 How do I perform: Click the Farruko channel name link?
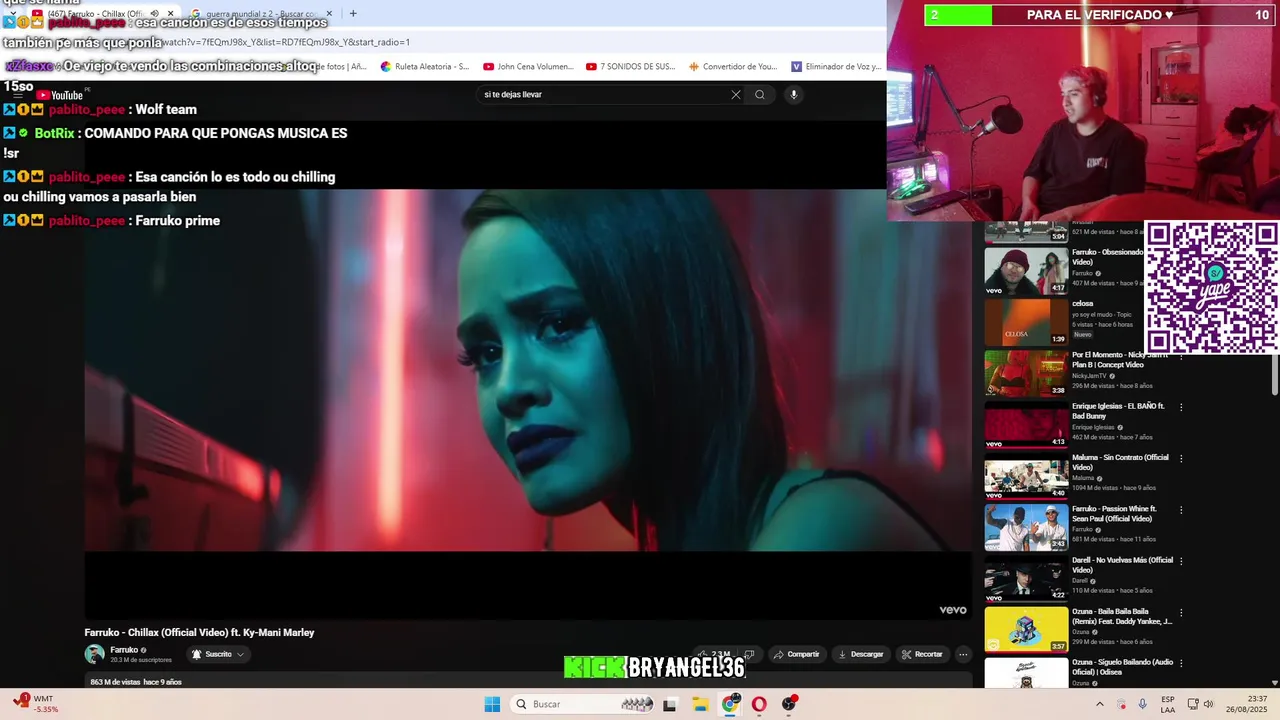124,650
